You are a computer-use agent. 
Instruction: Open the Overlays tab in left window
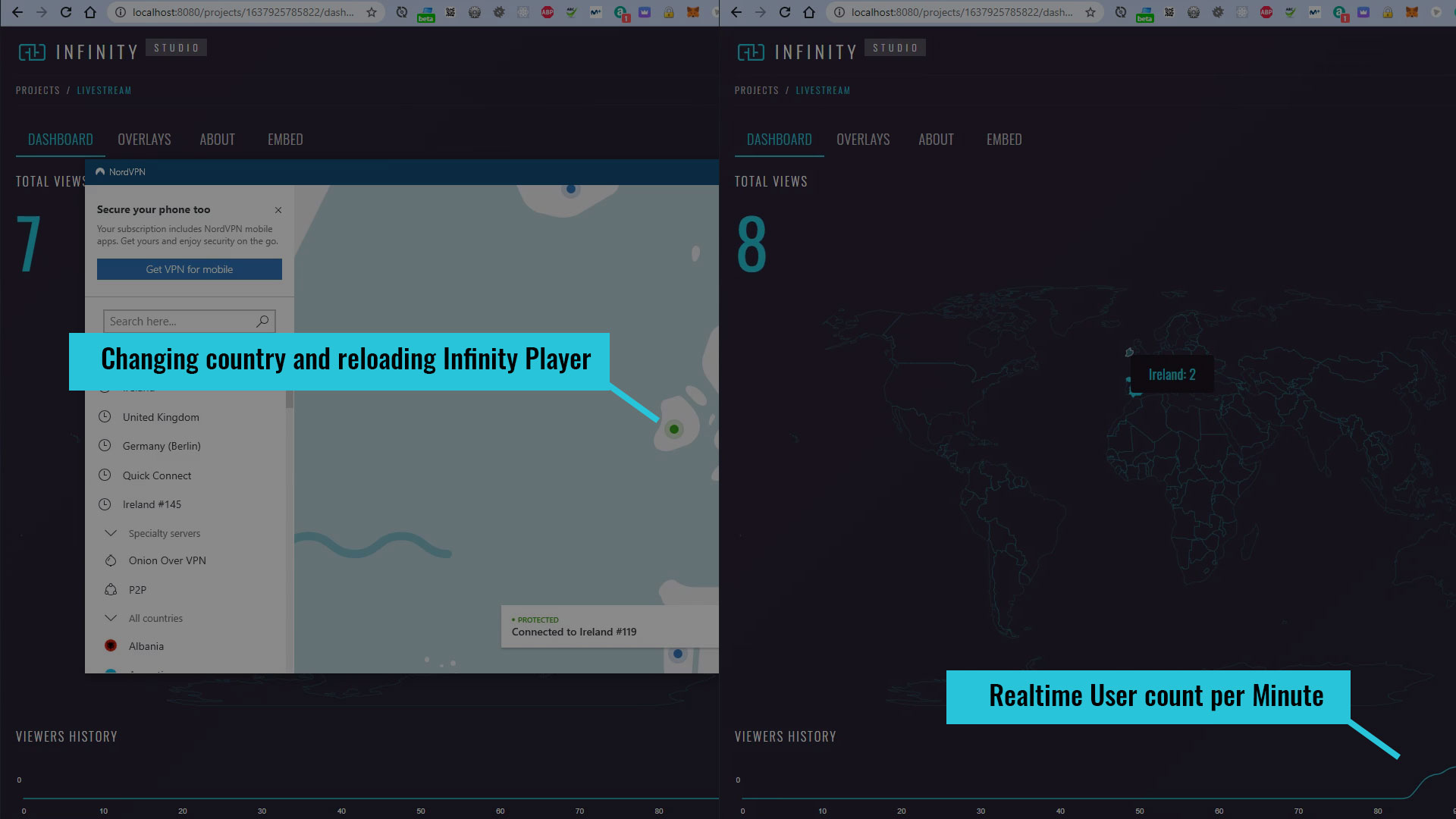click(144, 140)
